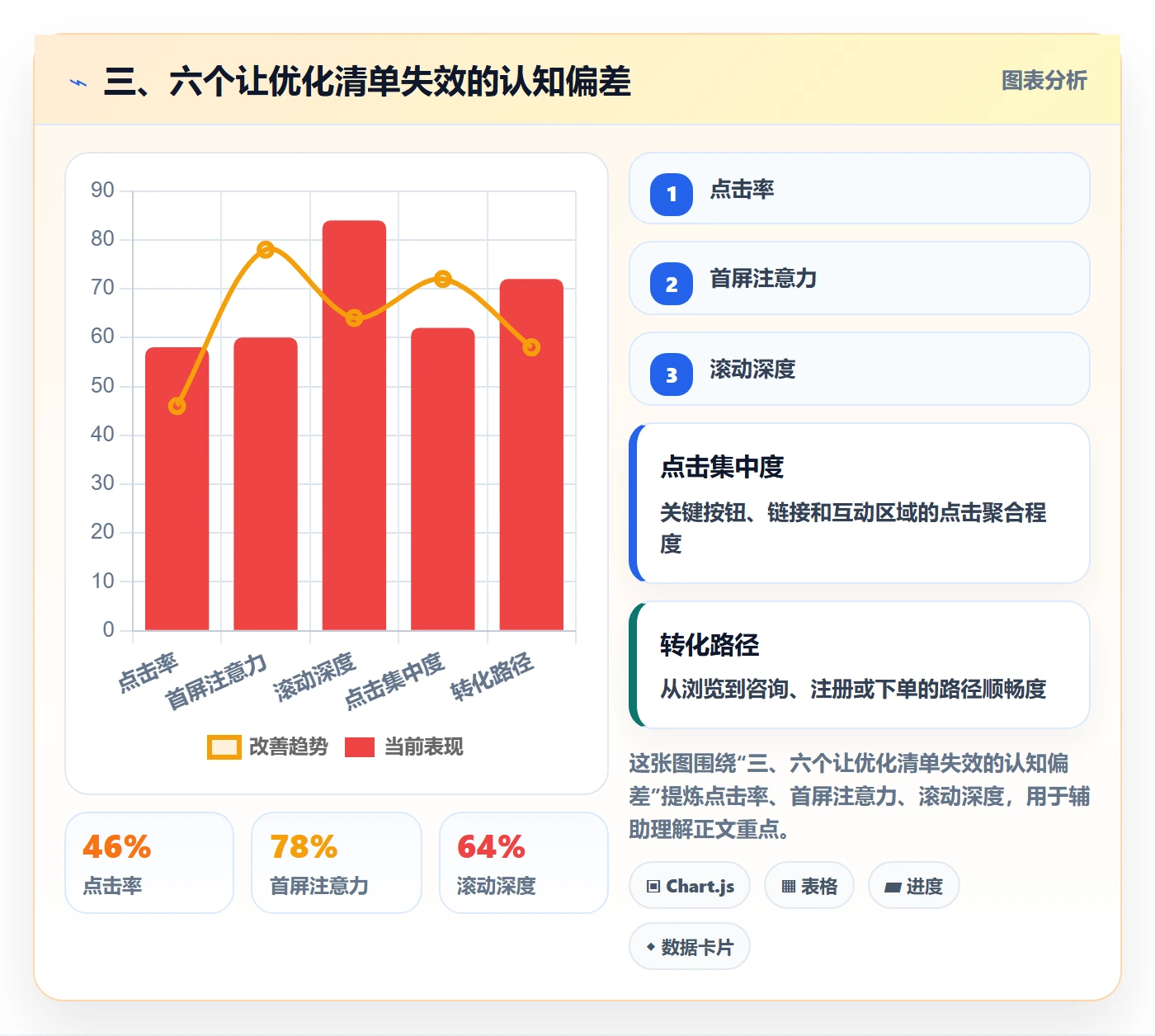Screen dimensions: 1155x1036
Task: Click the trend line point above 首屏注意力
Action: (x=266, y=249)
